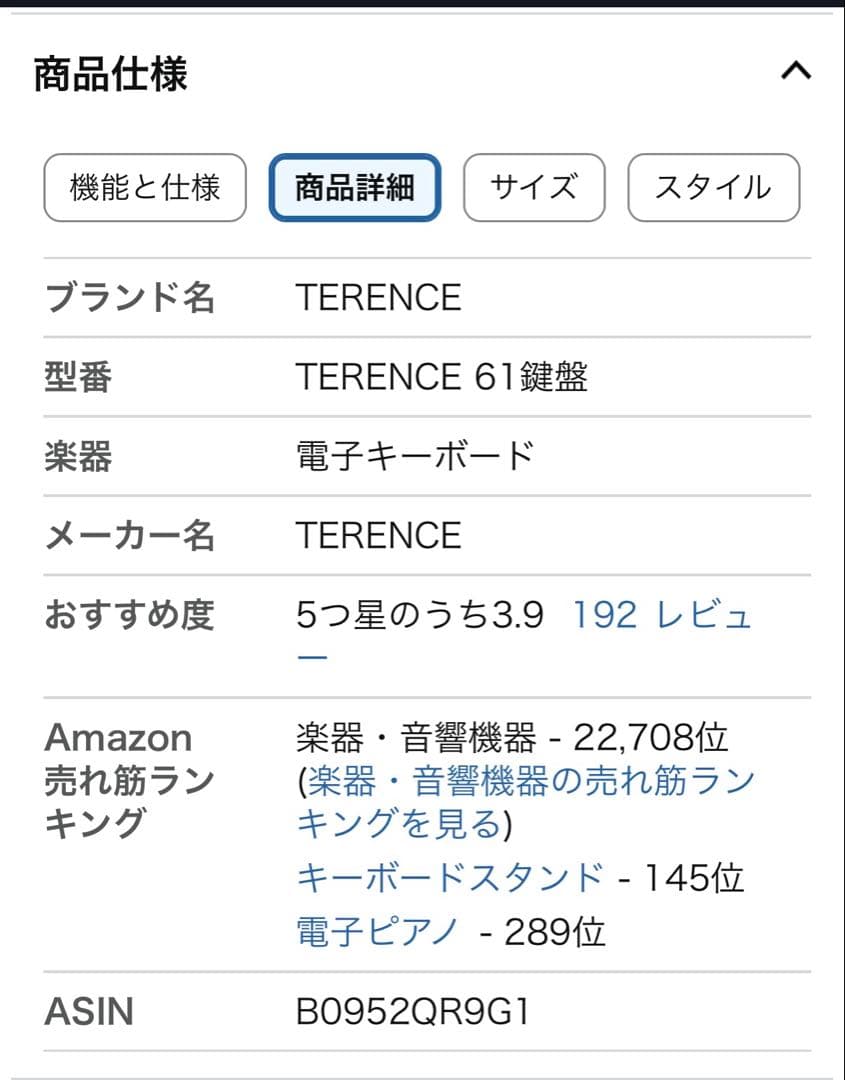The height and width of the screenshot is (1080, 845).
Task: Open the 商品詳細 tab
Action: coord(356,188)
